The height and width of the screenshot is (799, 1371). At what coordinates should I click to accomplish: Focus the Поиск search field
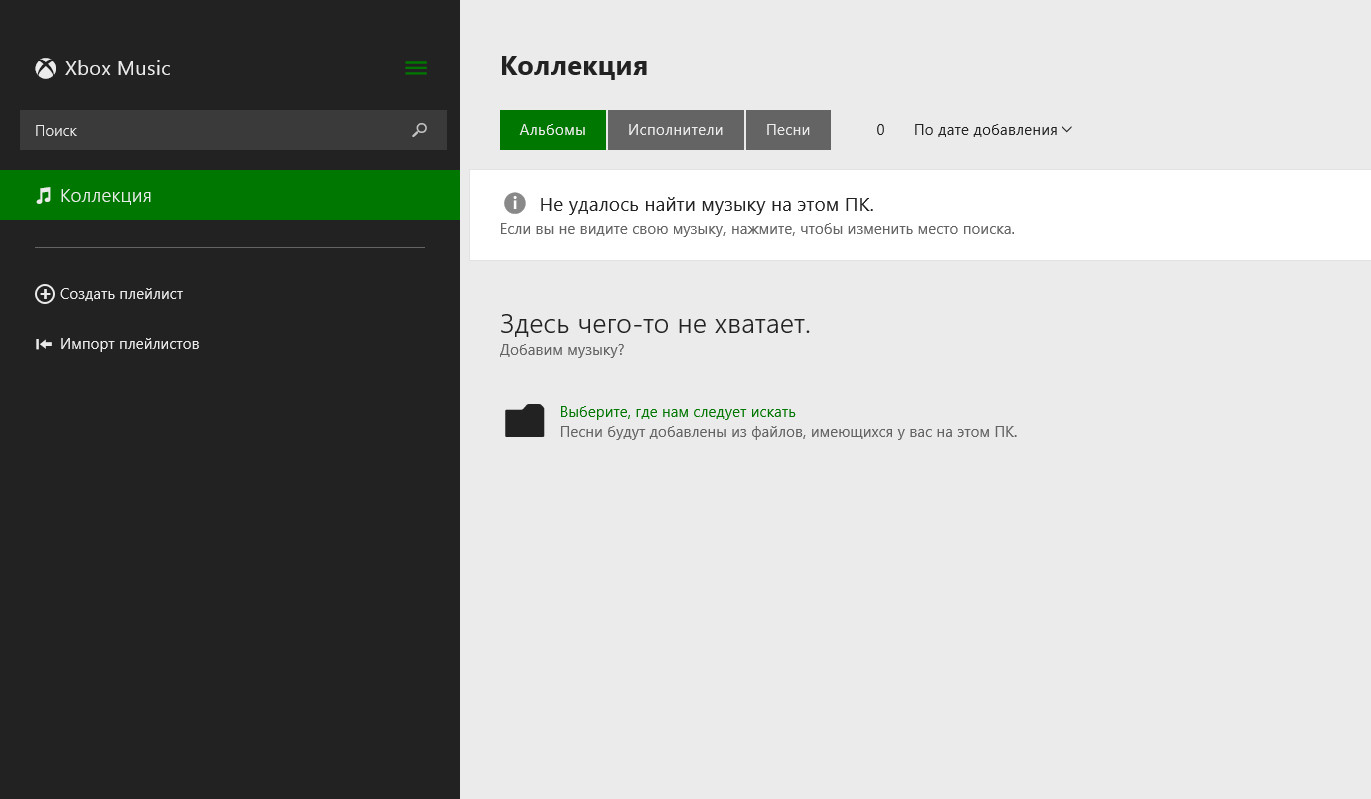coord(210,130)
